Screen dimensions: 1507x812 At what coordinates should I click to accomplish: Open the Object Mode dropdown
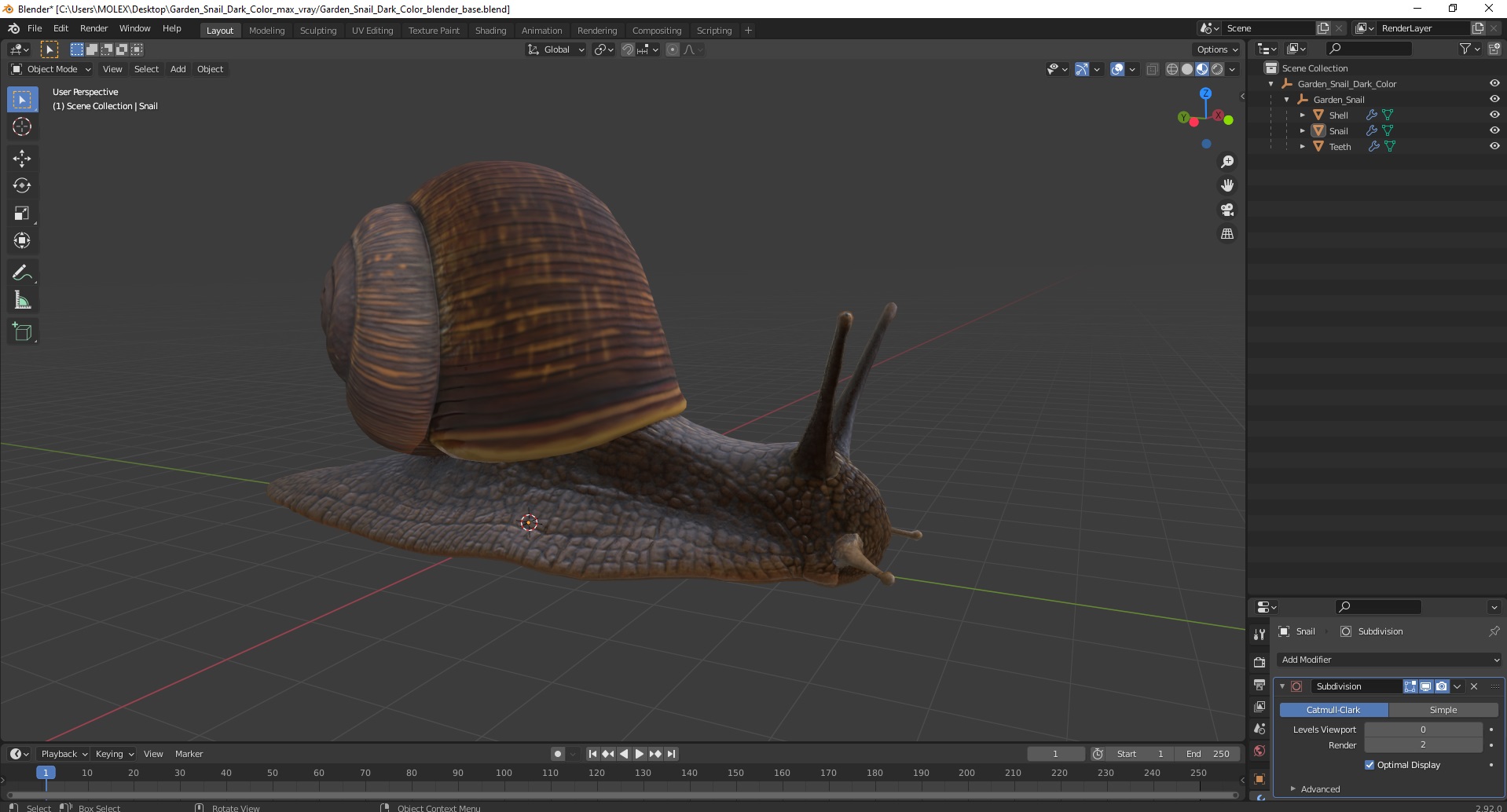(x=51, y=69)
